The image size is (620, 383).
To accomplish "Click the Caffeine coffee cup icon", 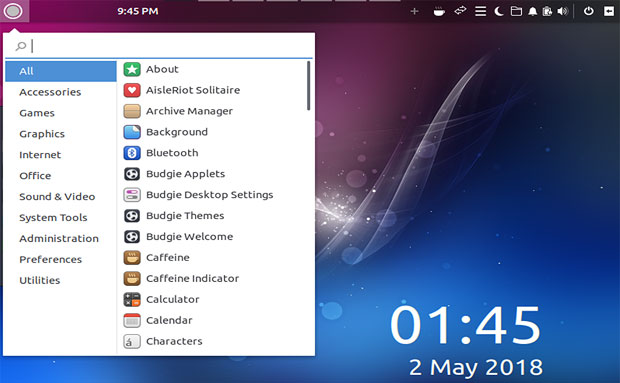I will 132,258.
